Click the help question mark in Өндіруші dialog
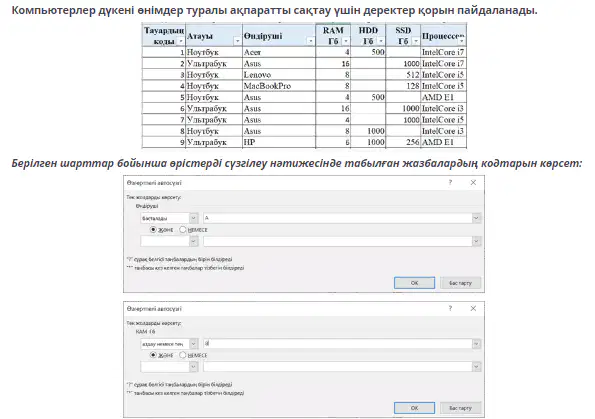 click(x=450, y=183)
